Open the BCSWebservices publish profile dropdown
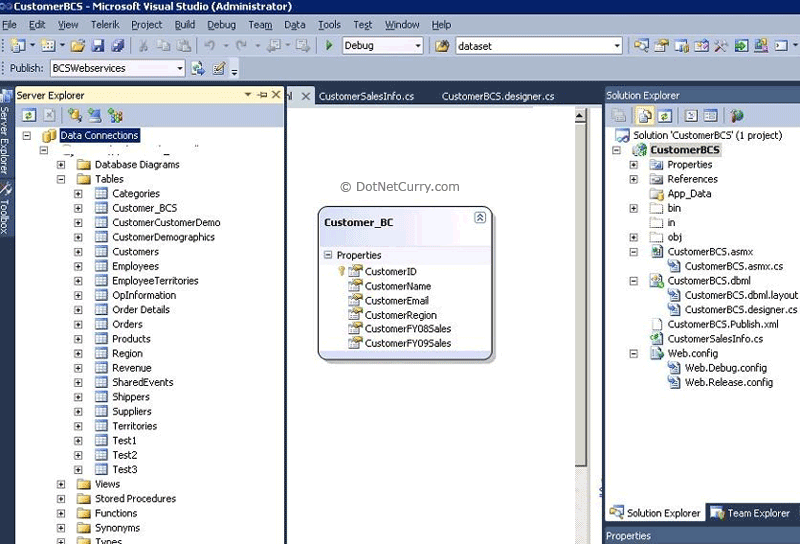800x544 pixels. pyautogui.click(x=180, y=68)
